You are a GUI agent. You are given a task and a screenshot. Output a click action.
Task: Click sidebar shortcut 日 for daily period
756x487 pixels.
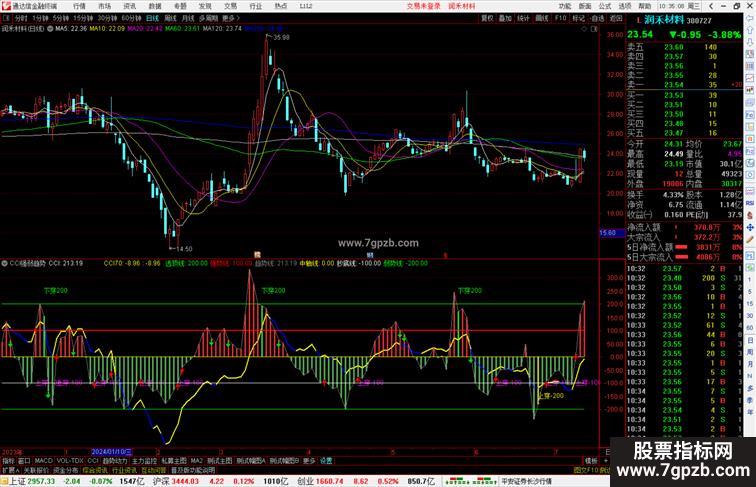point(750,340)
